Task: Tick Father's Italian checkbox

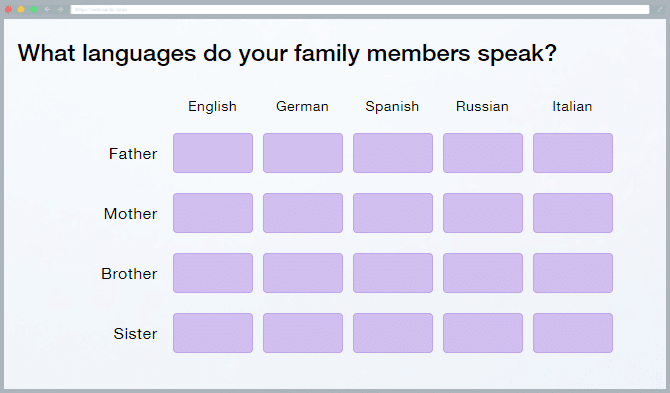Action: pos(573,153)
